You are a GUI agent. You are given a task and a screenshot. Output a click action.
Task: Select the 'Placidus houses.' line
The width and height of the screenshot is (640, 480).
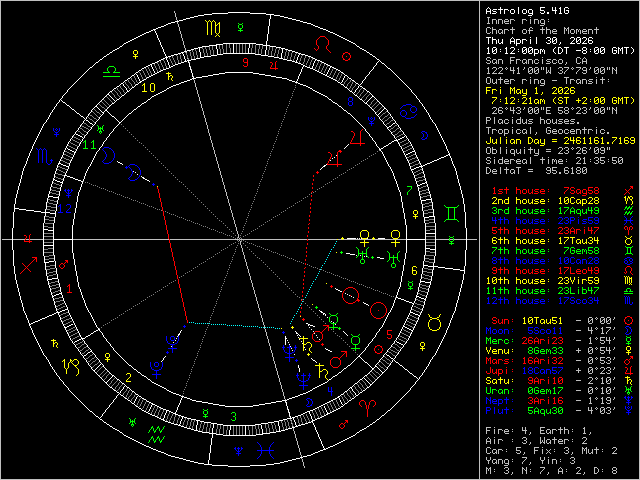[533, 121]
